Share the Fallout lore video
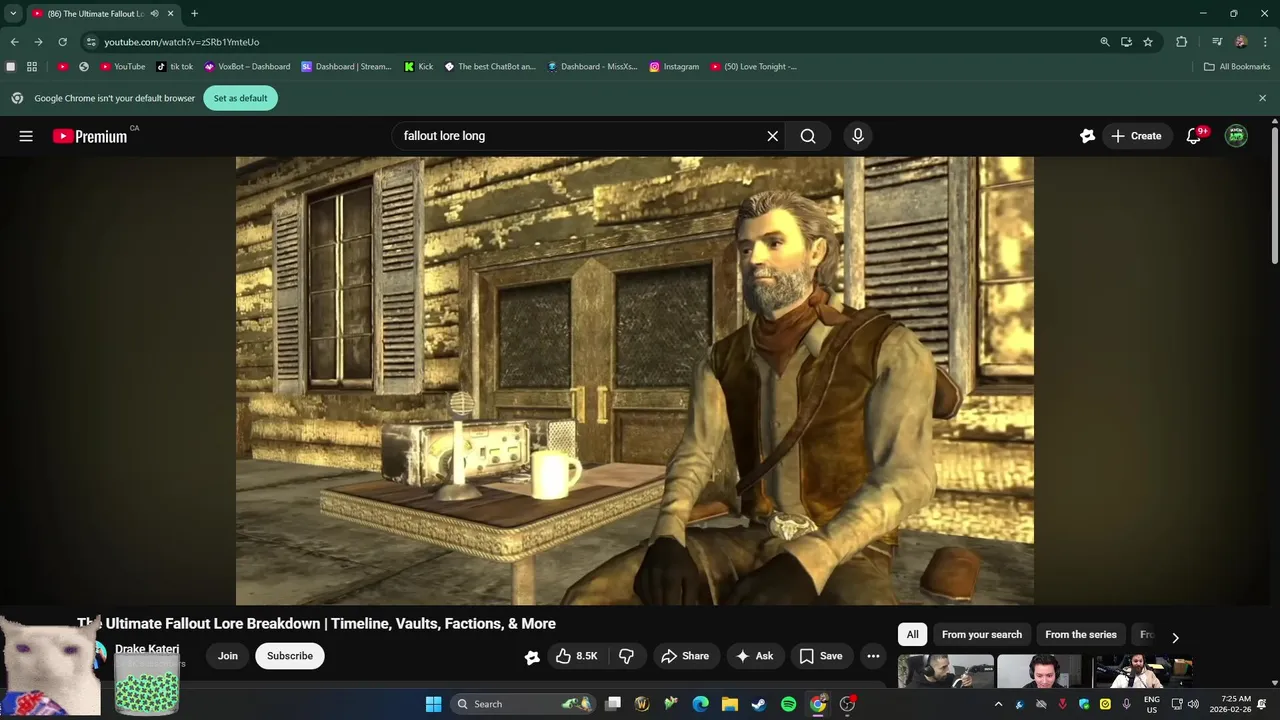The height and width of the screenshot is (720, 1280). tap(686, 656)
